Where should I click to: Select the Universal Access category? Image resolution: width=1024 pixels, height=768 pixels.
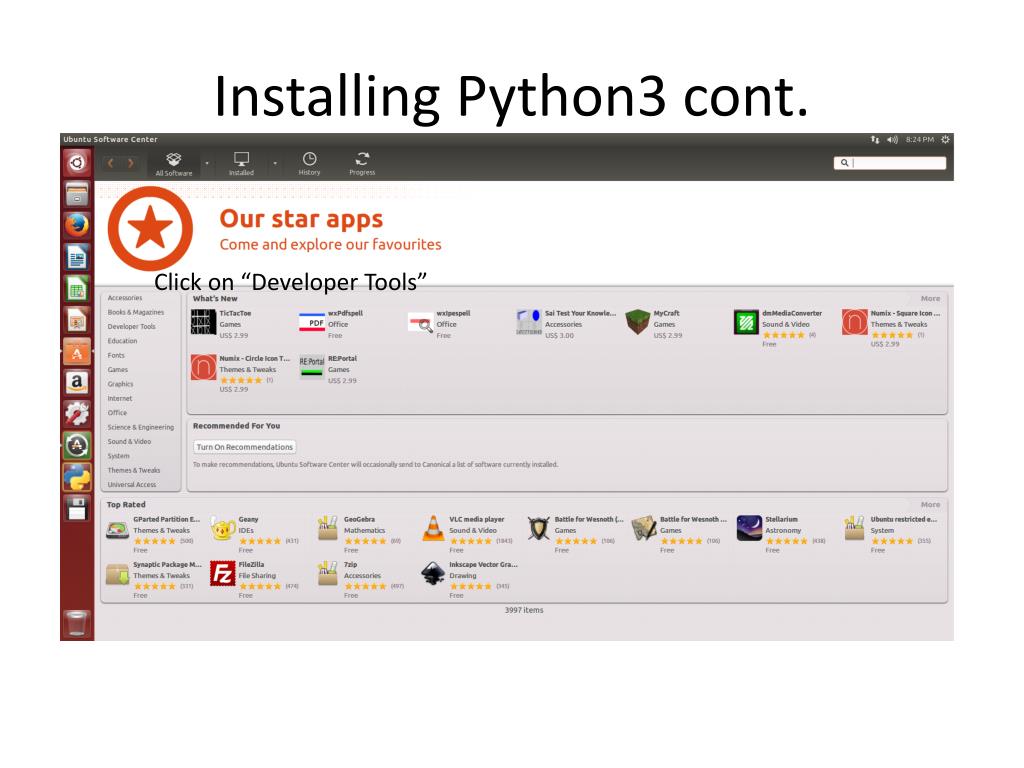(132, 485)
